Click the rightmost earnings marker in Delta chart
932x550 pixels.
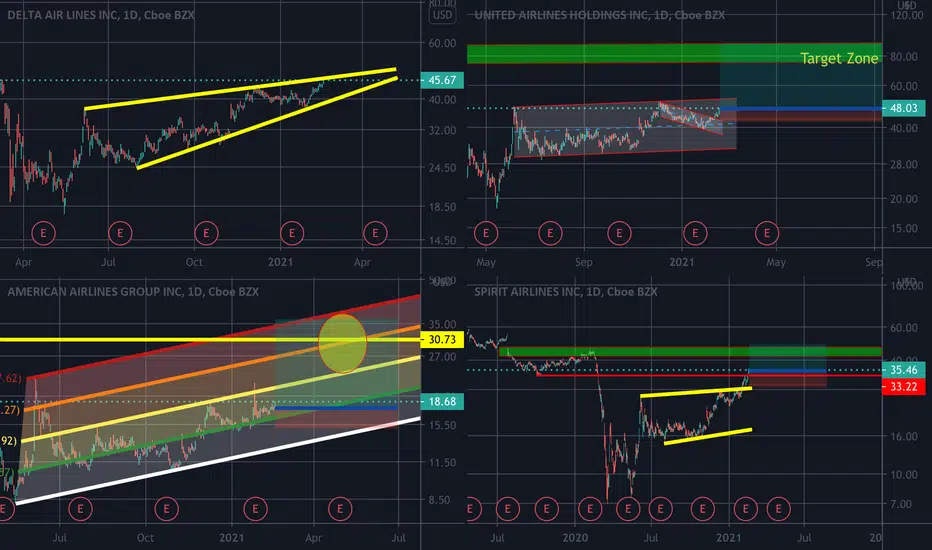375,233
